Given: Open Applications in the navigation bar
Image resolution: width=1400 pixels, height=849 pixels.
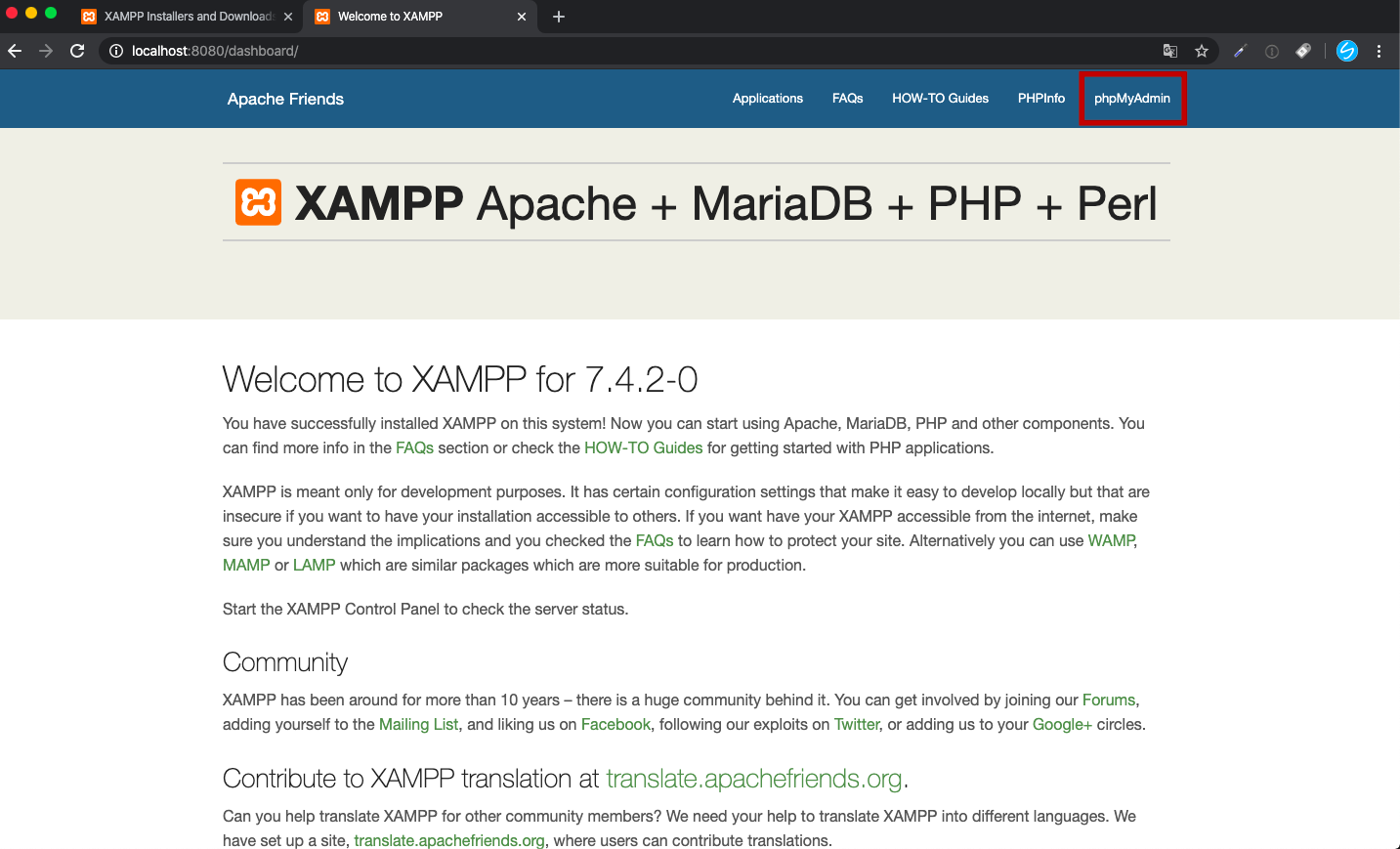Looking at the screenshot, I should pyautogui.click(x=768, y=99).
